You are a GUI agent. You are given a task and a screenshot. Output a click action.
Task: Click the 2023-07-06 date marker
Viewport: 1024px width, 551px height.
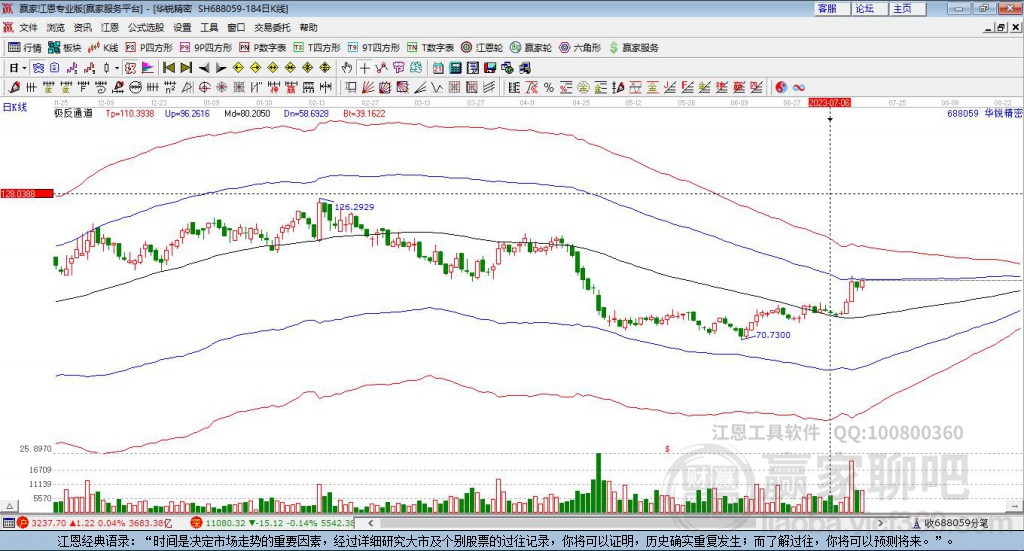pyautogui.click(x=829, y=103)
